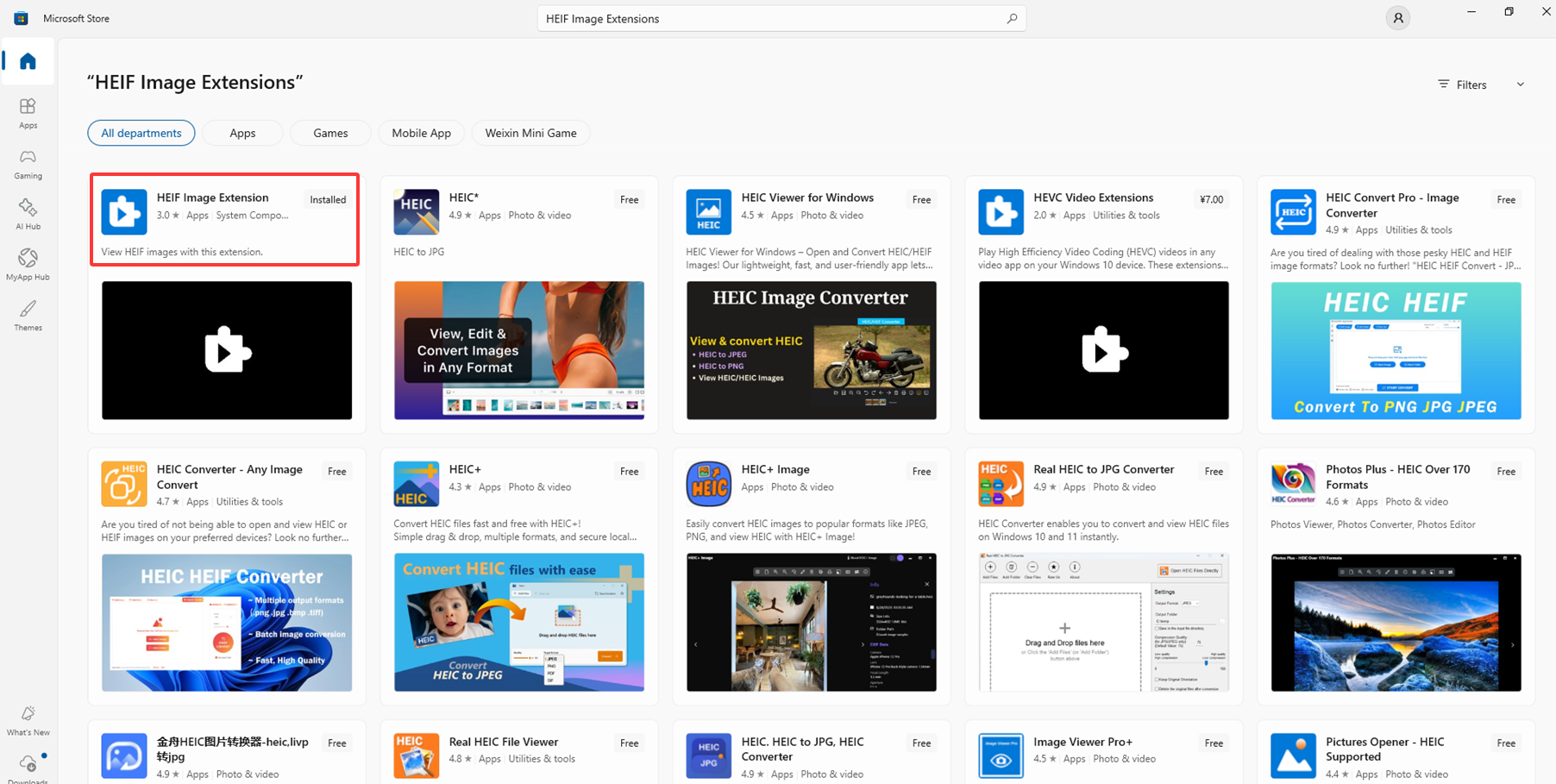Click Installed badge on HEIF Image Extension
This screenshot has width=1556, height=784.
328,199
